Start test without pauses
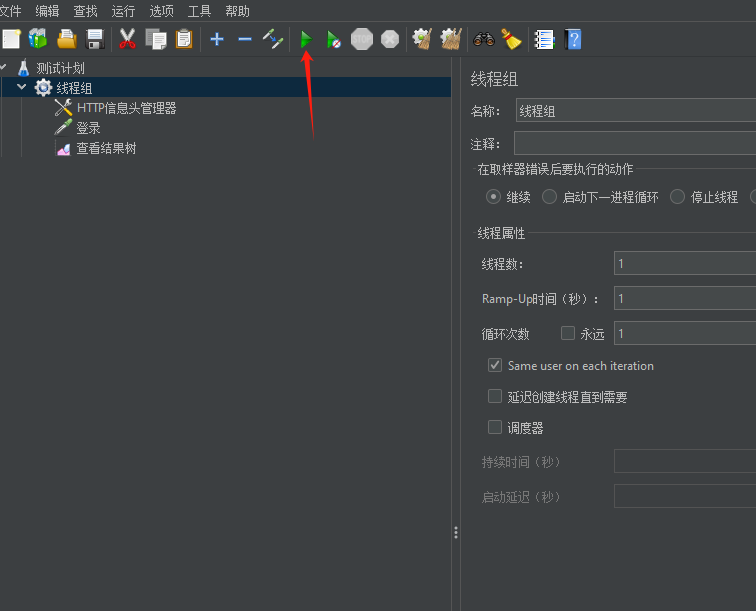Screen dimensions: 756x611 click(x=334, y=39)
